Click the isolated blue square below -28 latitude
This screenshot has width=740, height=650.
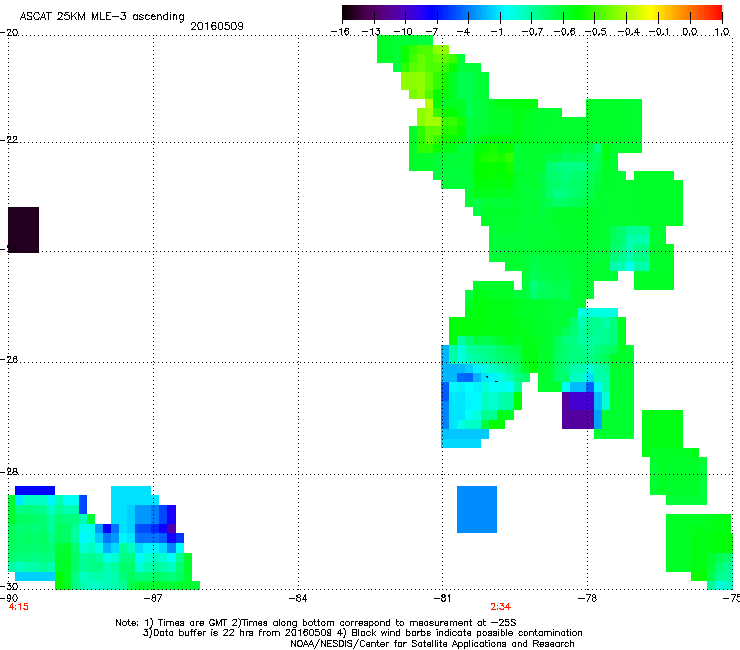click(x=477, y=509)
